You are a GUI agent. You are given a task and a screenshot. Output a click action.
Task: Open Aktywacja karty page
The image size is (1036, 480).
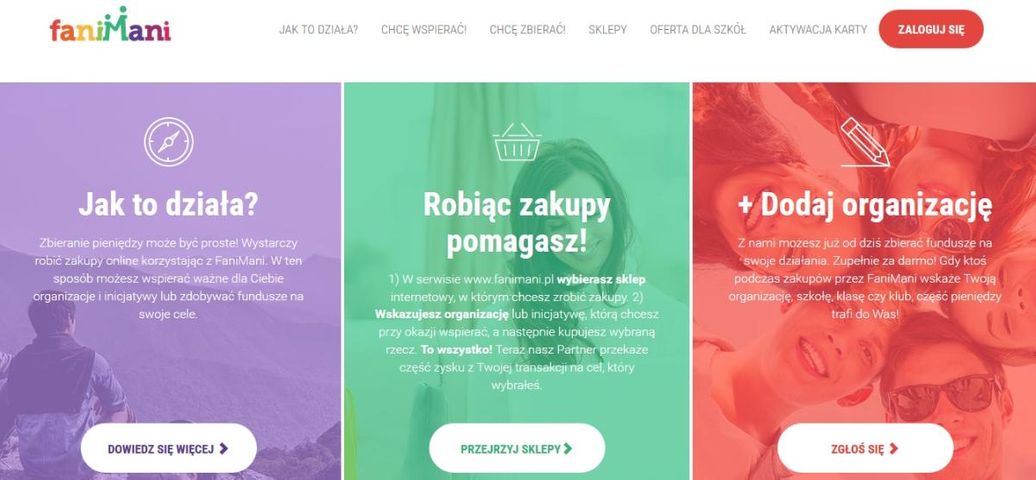point(818,30)
